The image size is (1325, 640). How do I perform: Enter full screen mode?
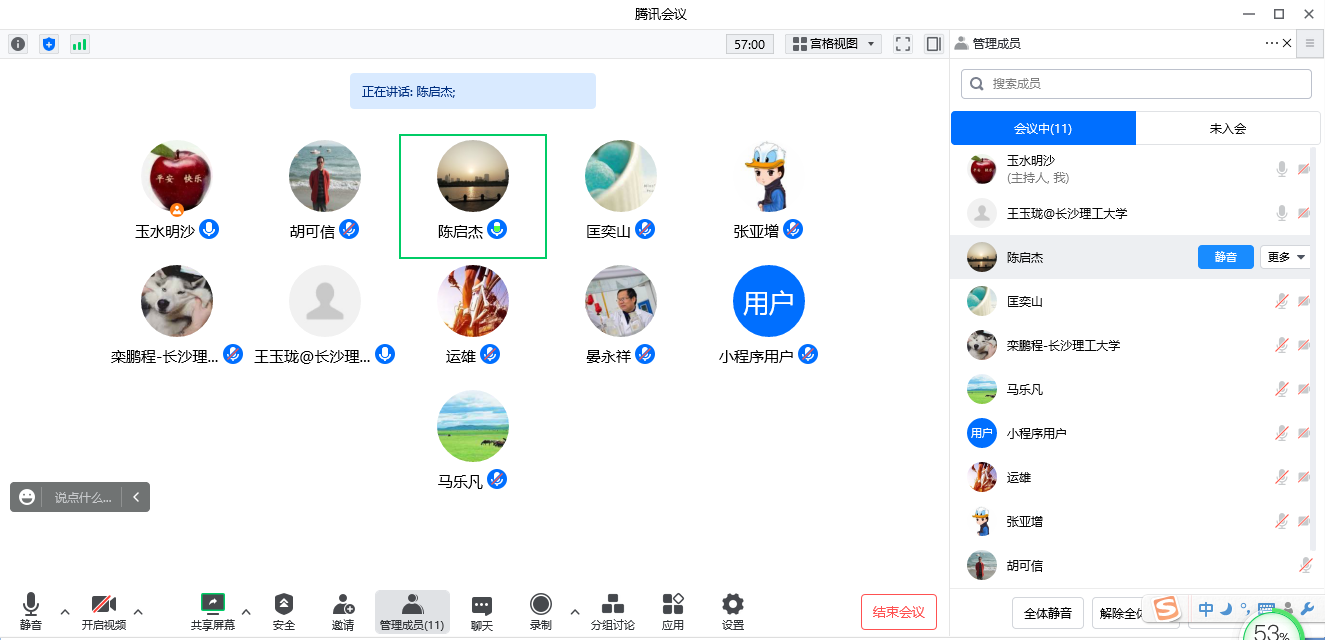pos(903,44)
